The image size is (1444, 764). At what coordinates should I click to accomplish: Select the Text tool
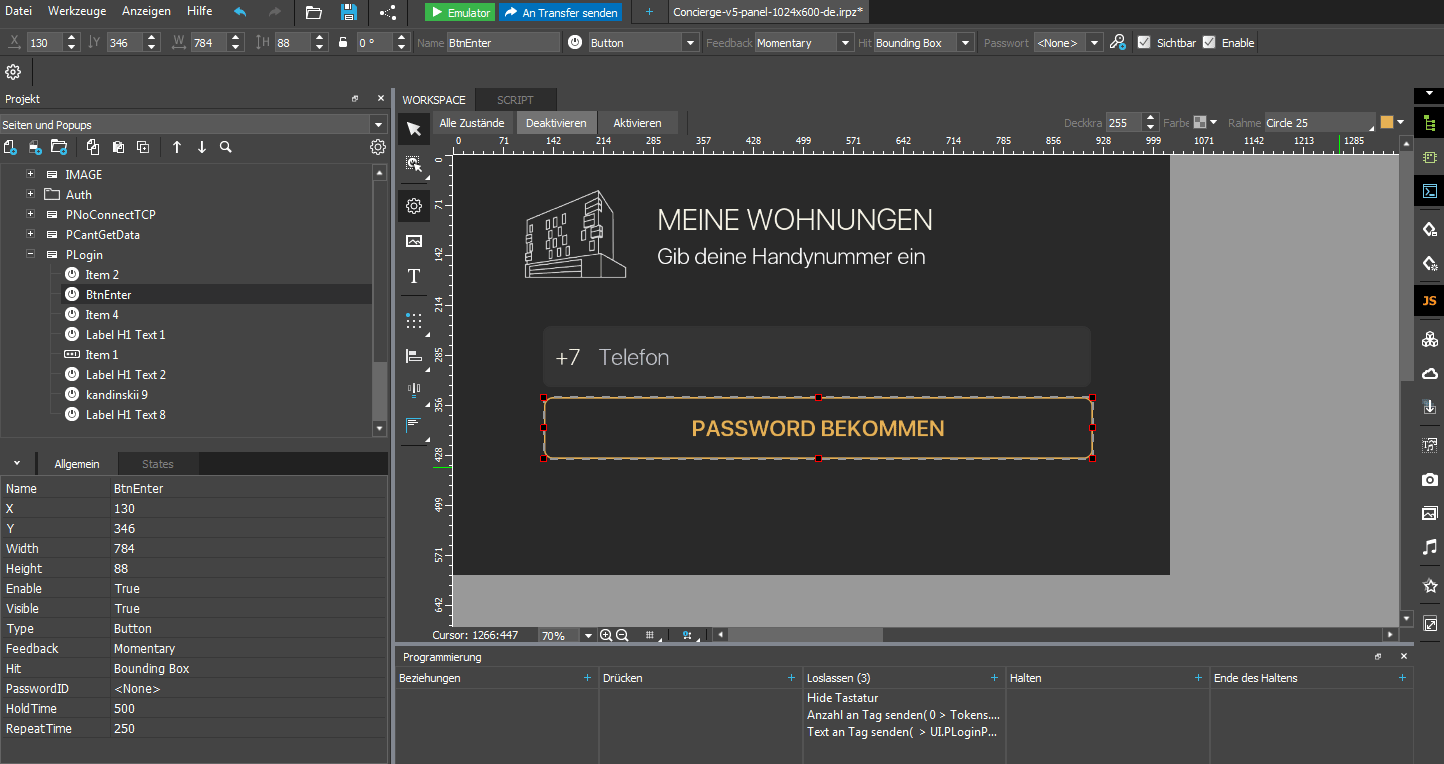point(413,277)
